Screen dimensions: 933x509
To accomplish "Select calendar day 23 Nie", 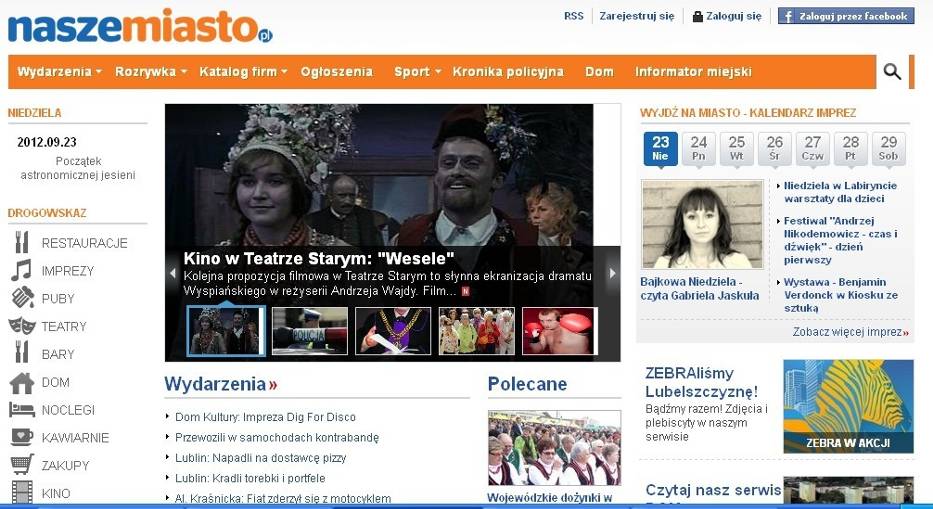I will (x=660, y=148).
